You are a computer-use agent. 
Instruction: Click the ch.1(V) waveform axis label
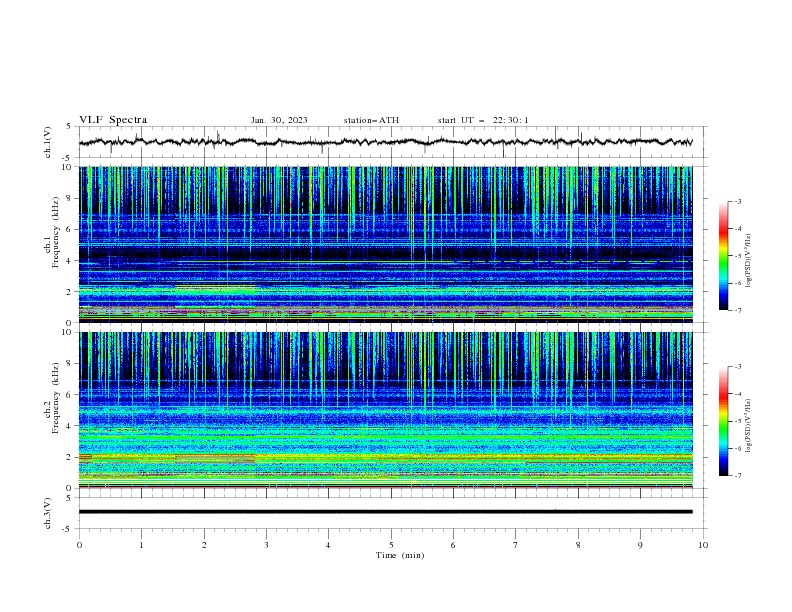(48, 142)
